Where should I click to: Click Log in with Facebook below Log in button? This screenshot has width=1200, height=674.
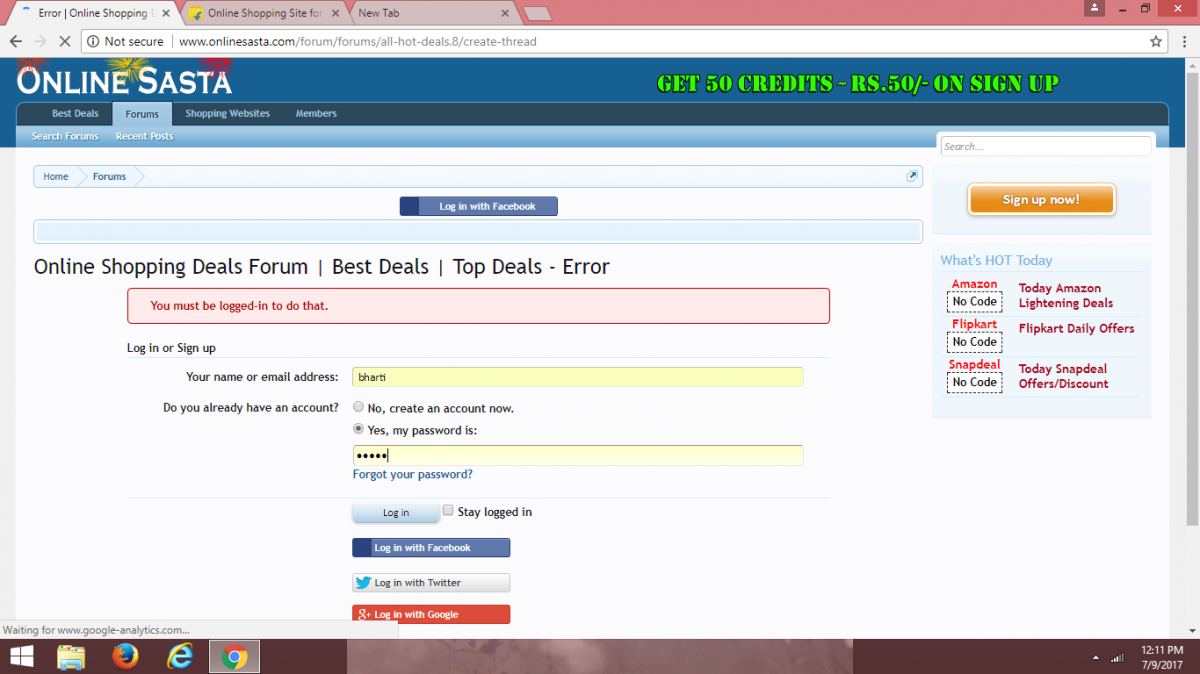tap(431, 548)
